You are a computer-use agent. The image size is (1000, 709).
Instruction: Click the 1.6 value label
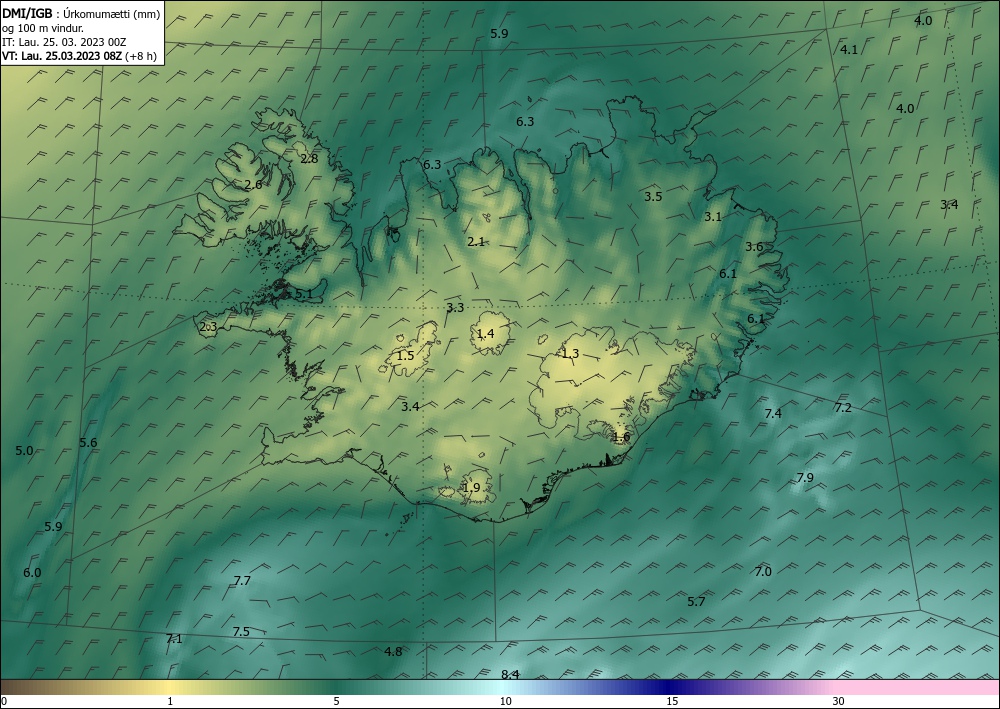coord(621,437)
